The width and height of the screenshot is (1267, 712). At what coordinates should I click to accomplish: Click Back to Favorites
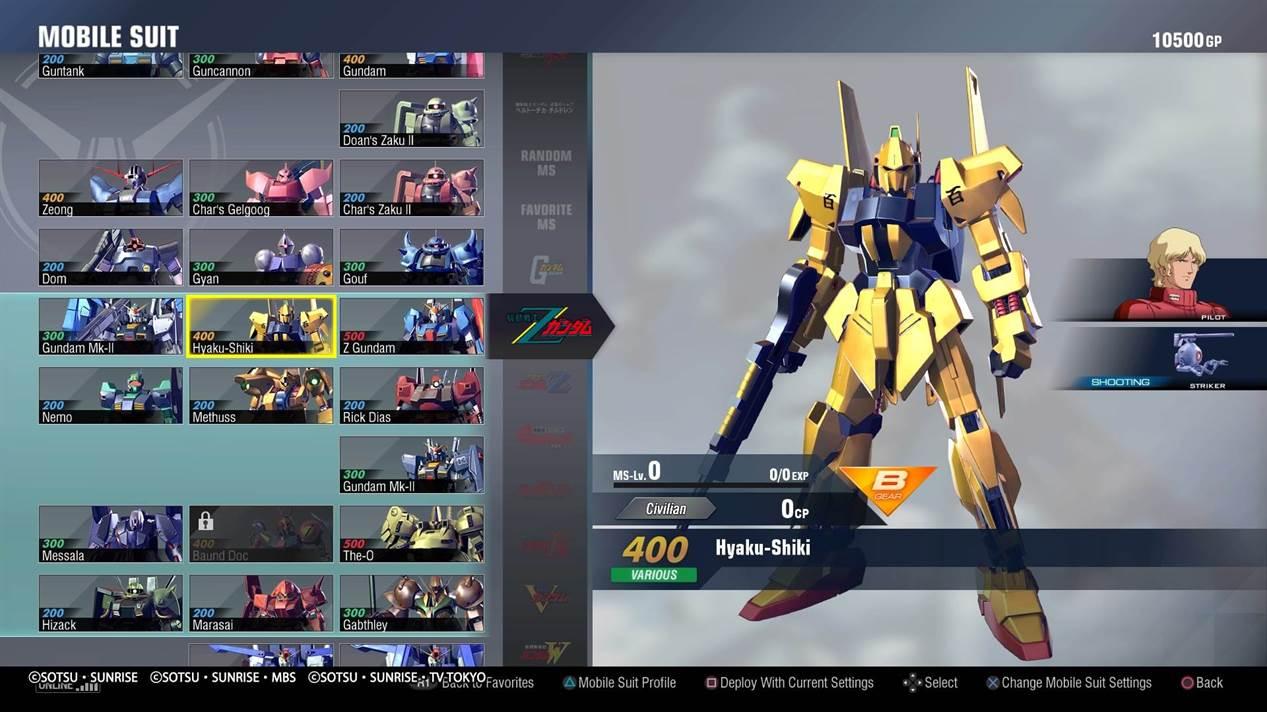point(487,683)
